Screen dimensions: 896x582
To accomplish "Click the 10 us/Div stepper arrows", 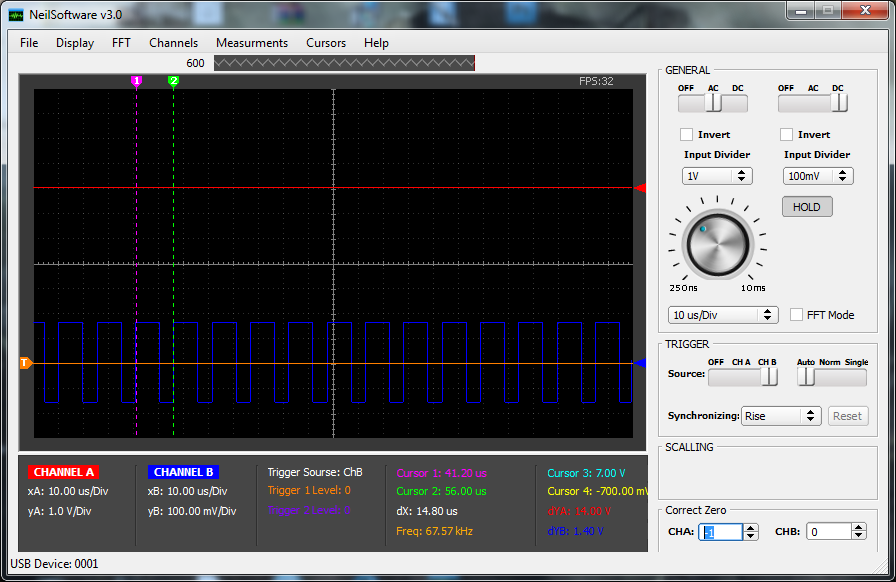I will (x=767, y=315).
